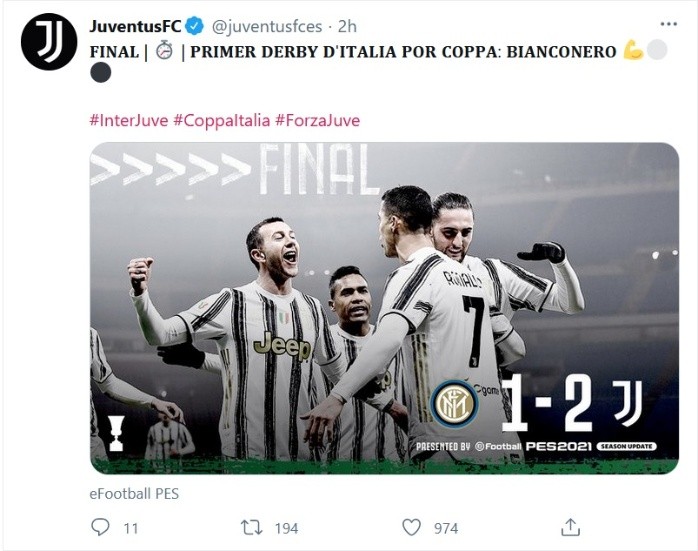698x551 pixels.
Task: Open the share upload icon
Action: 570,527
